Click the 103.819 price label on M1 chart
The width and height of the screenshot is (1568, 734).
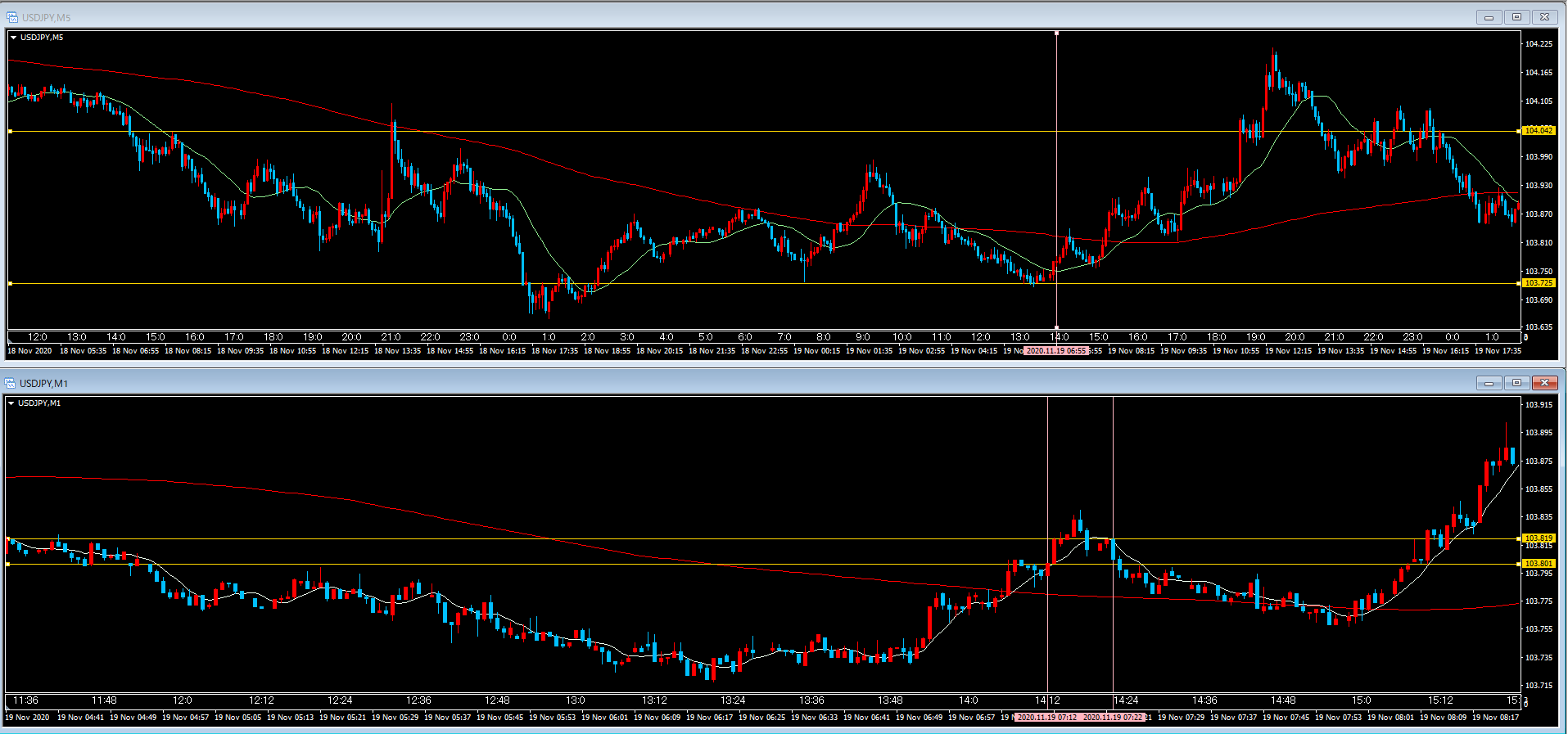point(1538,538)
